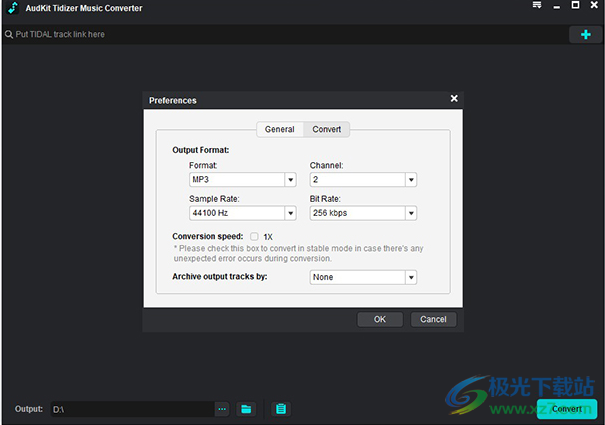Click the plus add-track button

[585, 34]
